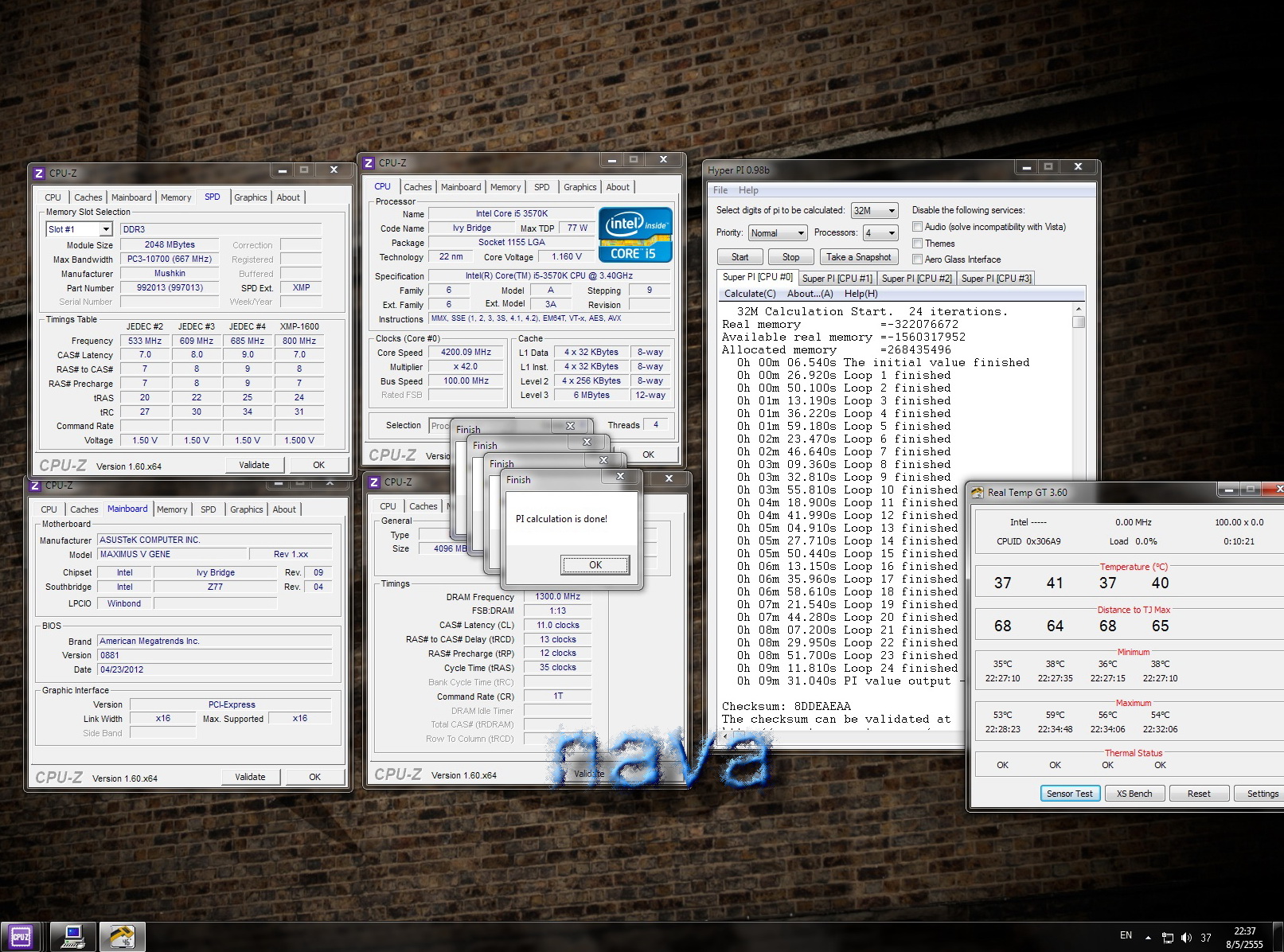Minimize the Hyper PI window

point(1027,167)
